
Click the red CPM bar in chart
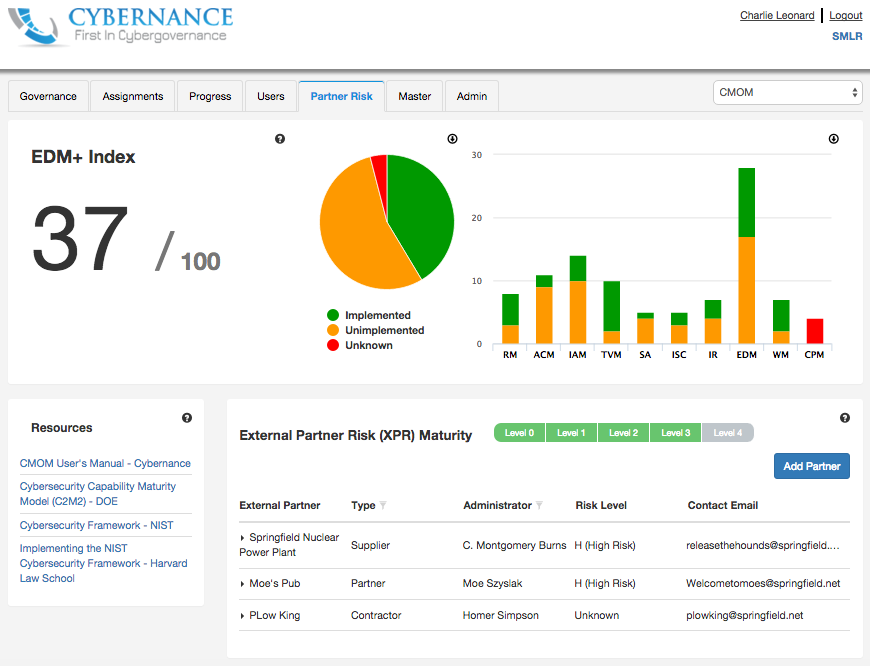tap(815, 331)
